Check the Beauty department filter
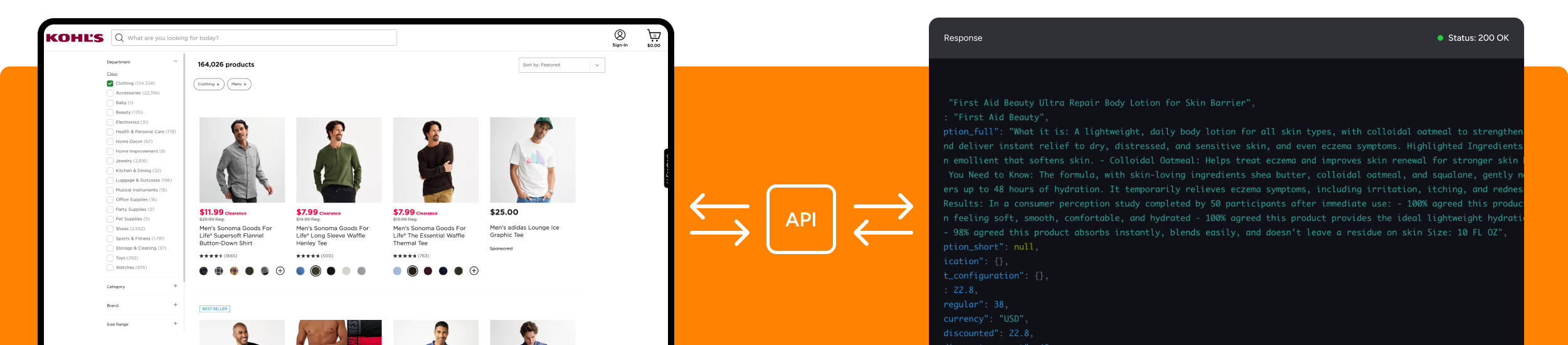The width and height of the screenshot is (1568, 345). pos(110,112)
